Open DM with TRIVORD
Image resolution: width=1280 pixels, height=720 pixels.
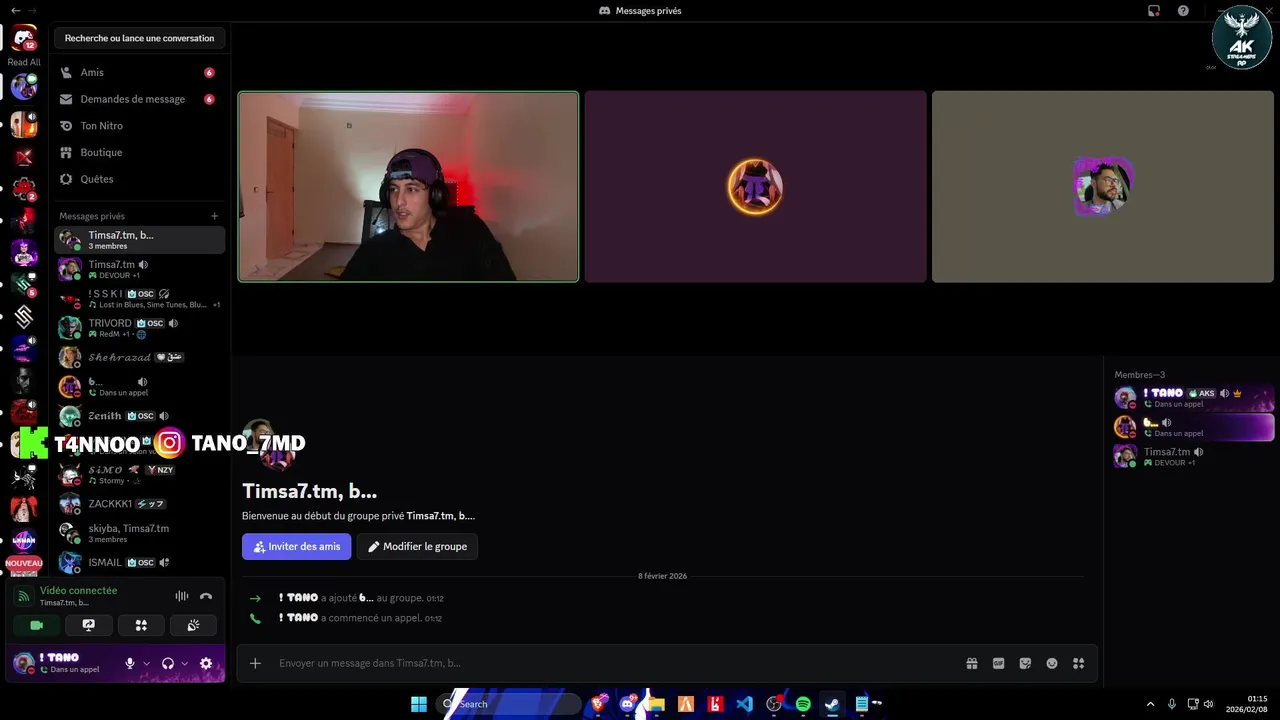[x=139, y=328]
